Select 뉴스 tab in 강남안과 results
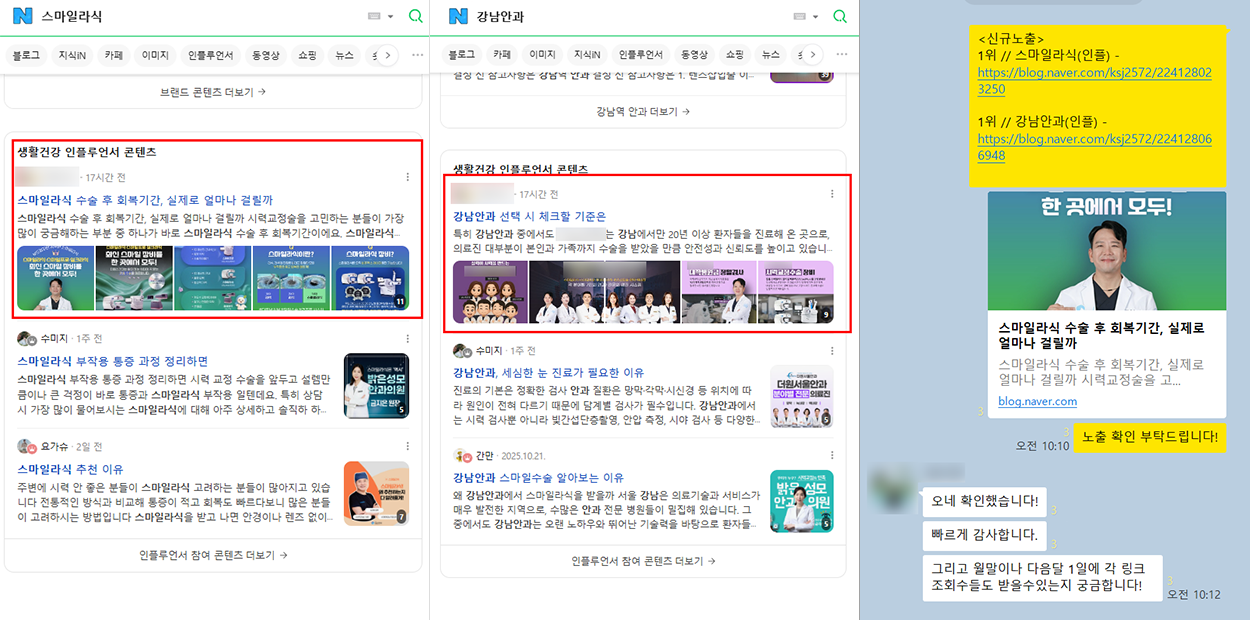 (770, 55)
